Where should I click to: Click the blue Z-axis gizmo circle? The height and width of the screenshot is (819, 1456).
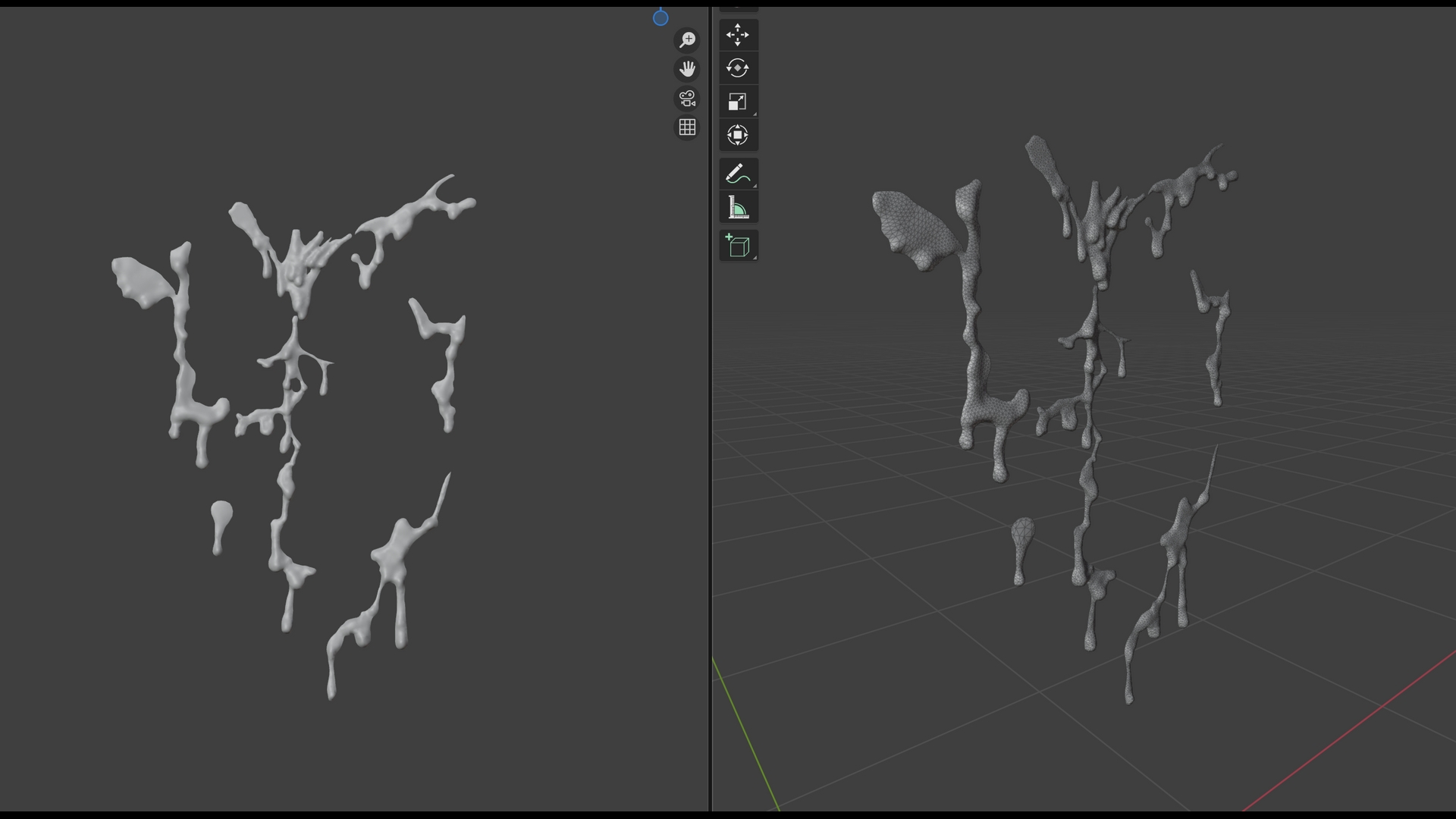click(x=661, y=18)
